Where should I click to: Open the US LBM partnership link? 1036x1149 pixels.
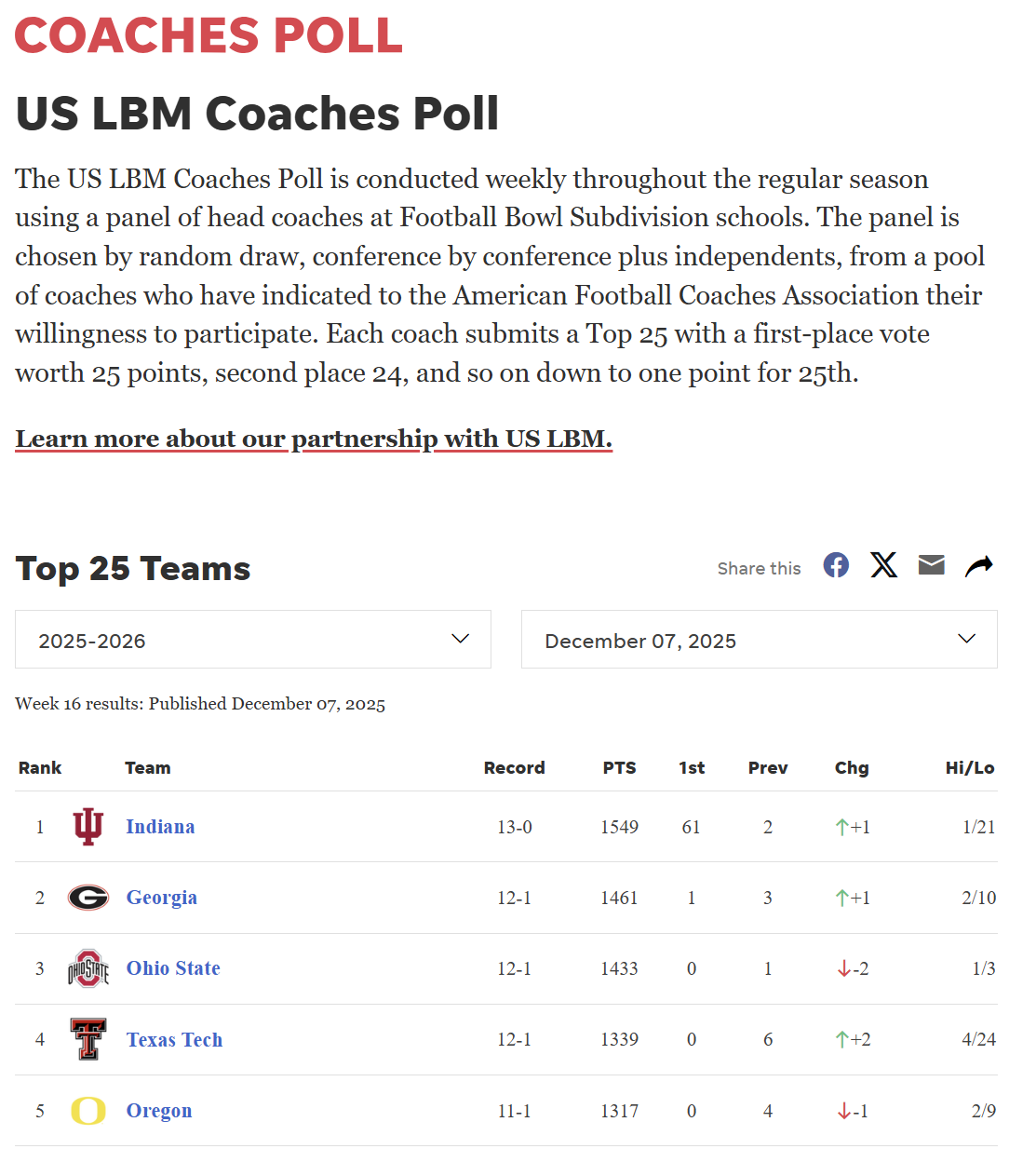(314, 439)
